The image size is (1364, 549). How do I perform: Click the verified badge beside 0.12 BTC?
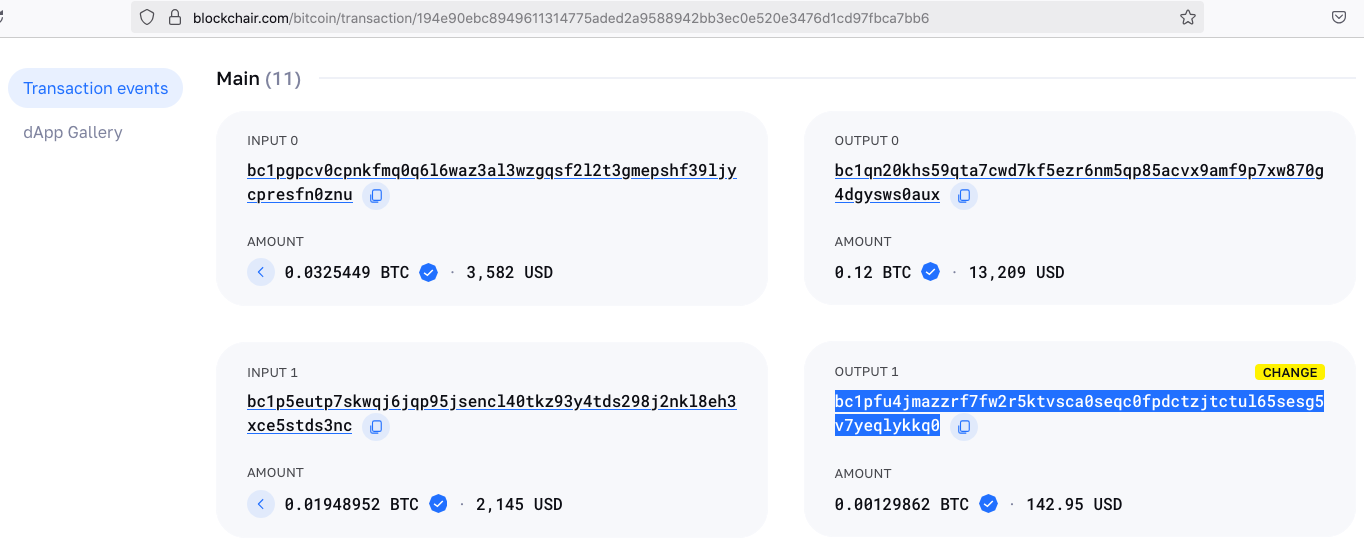tap(930, 272)
